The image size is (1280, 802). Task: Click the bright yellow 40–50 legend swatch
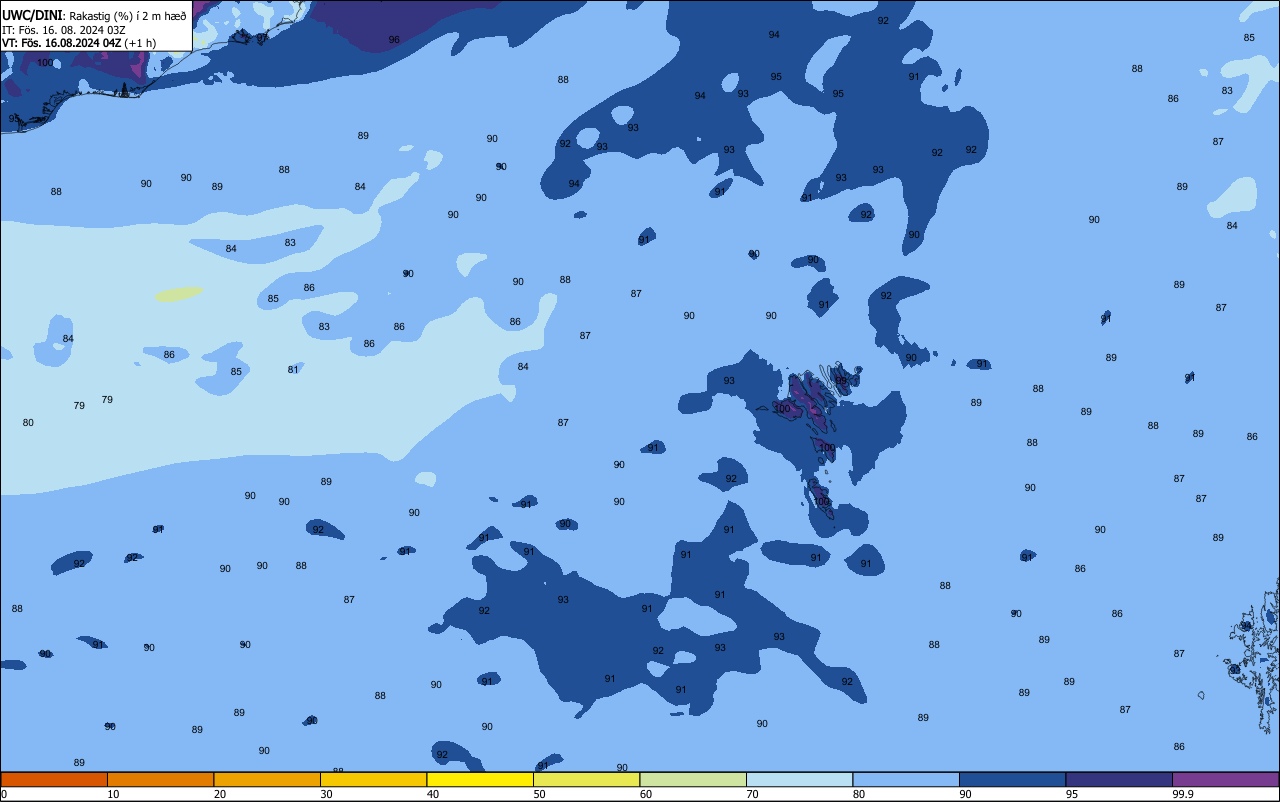coord(480,779)
